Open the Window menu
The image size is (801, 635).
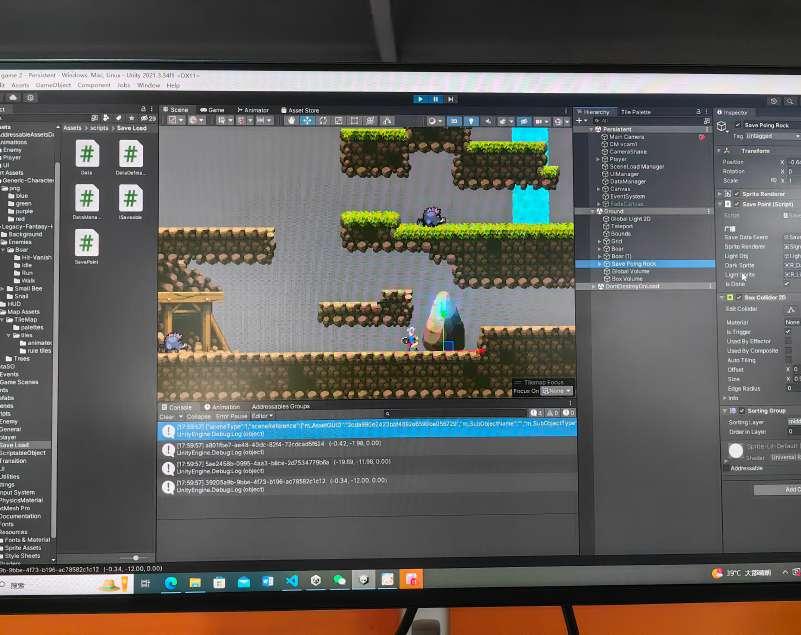(x=149, y=85)
